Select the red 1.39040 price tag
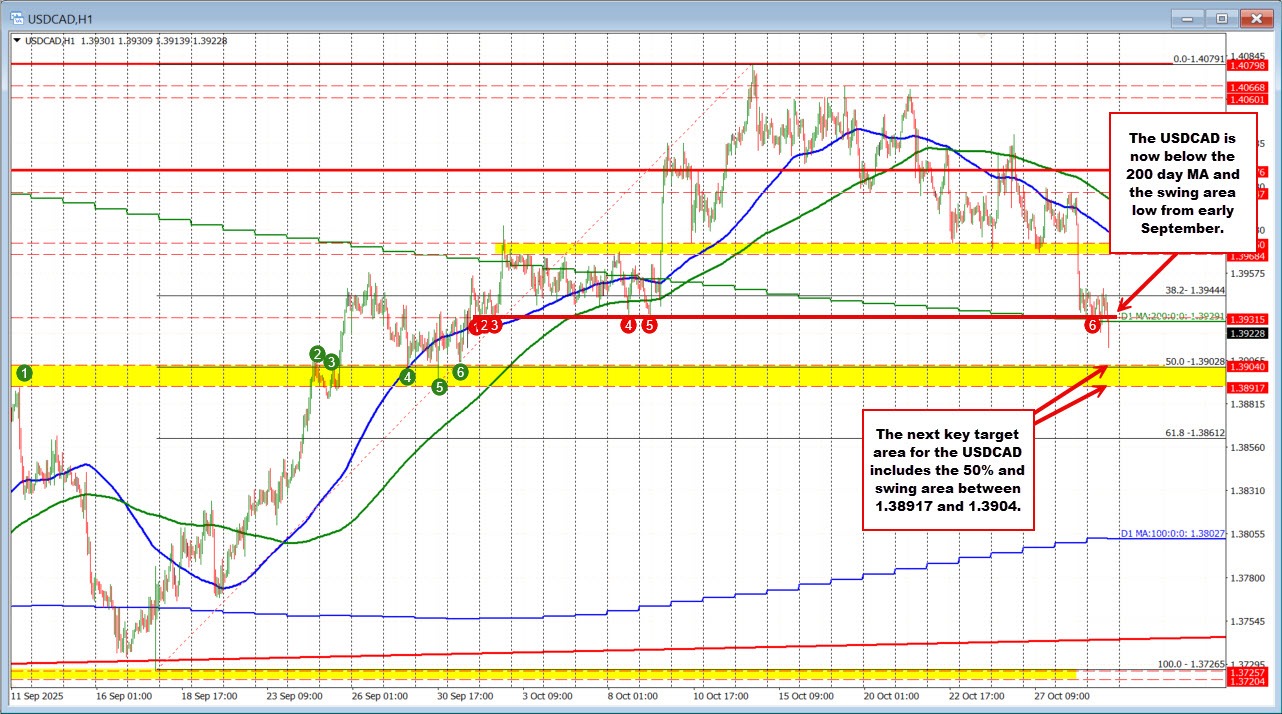1282x714 pixels. tap(1247, 366)
